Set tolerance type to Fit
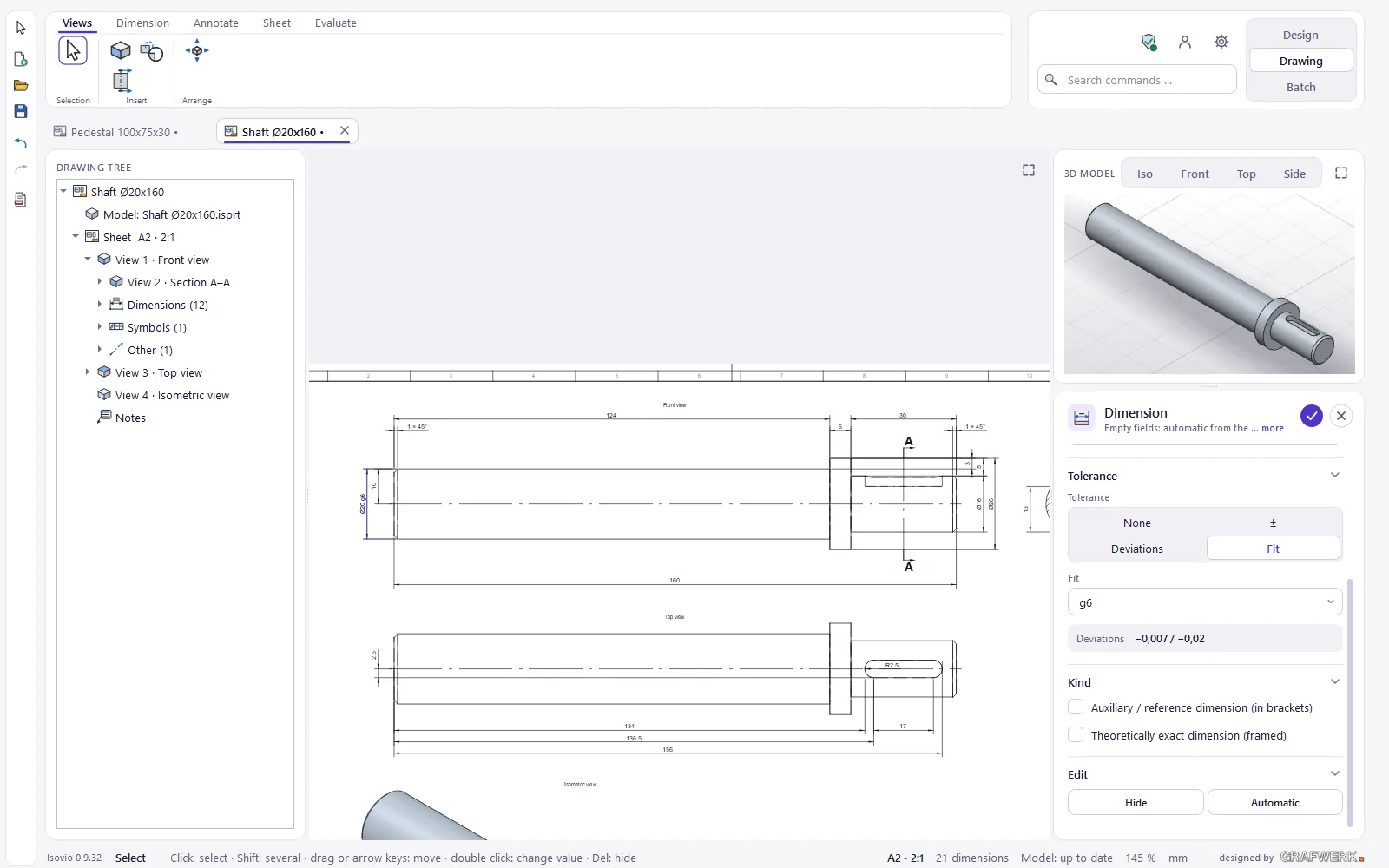1389x868 pixels. click(1273, 549)
